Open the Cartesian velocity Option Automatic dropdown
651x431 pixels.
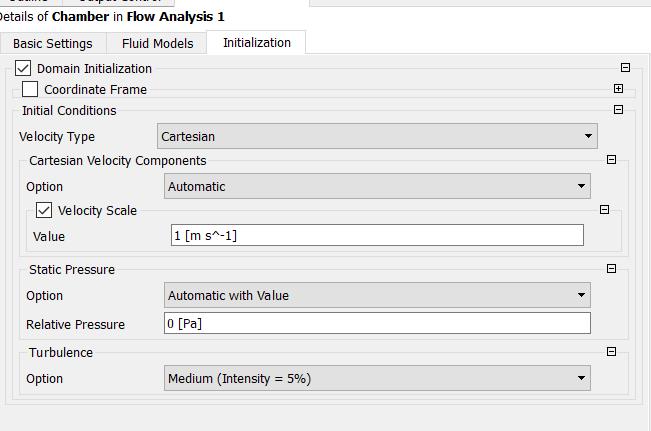(x=377, y=186)
